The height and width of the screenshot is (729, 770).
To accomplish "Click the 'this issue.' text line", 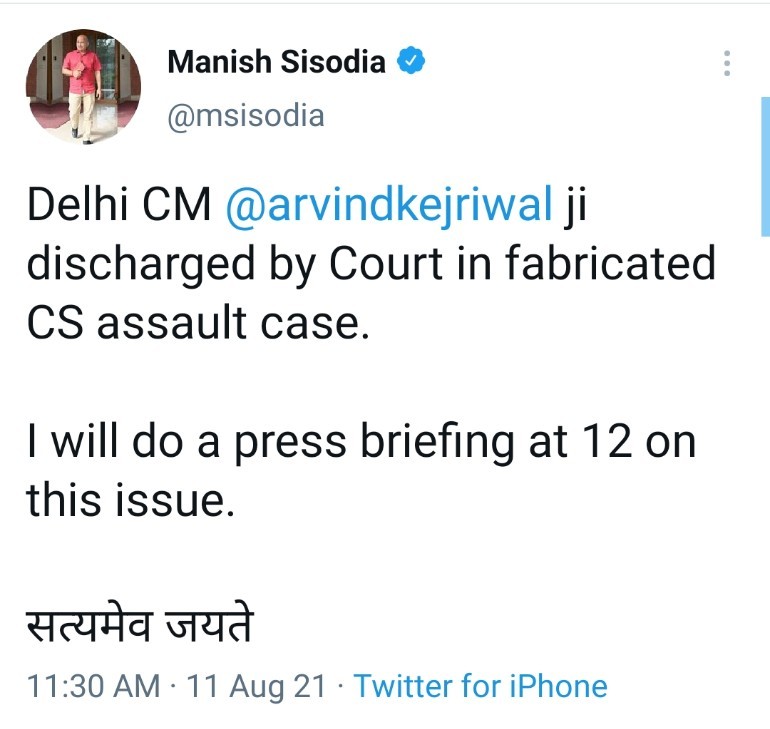I will click(130, 499).
